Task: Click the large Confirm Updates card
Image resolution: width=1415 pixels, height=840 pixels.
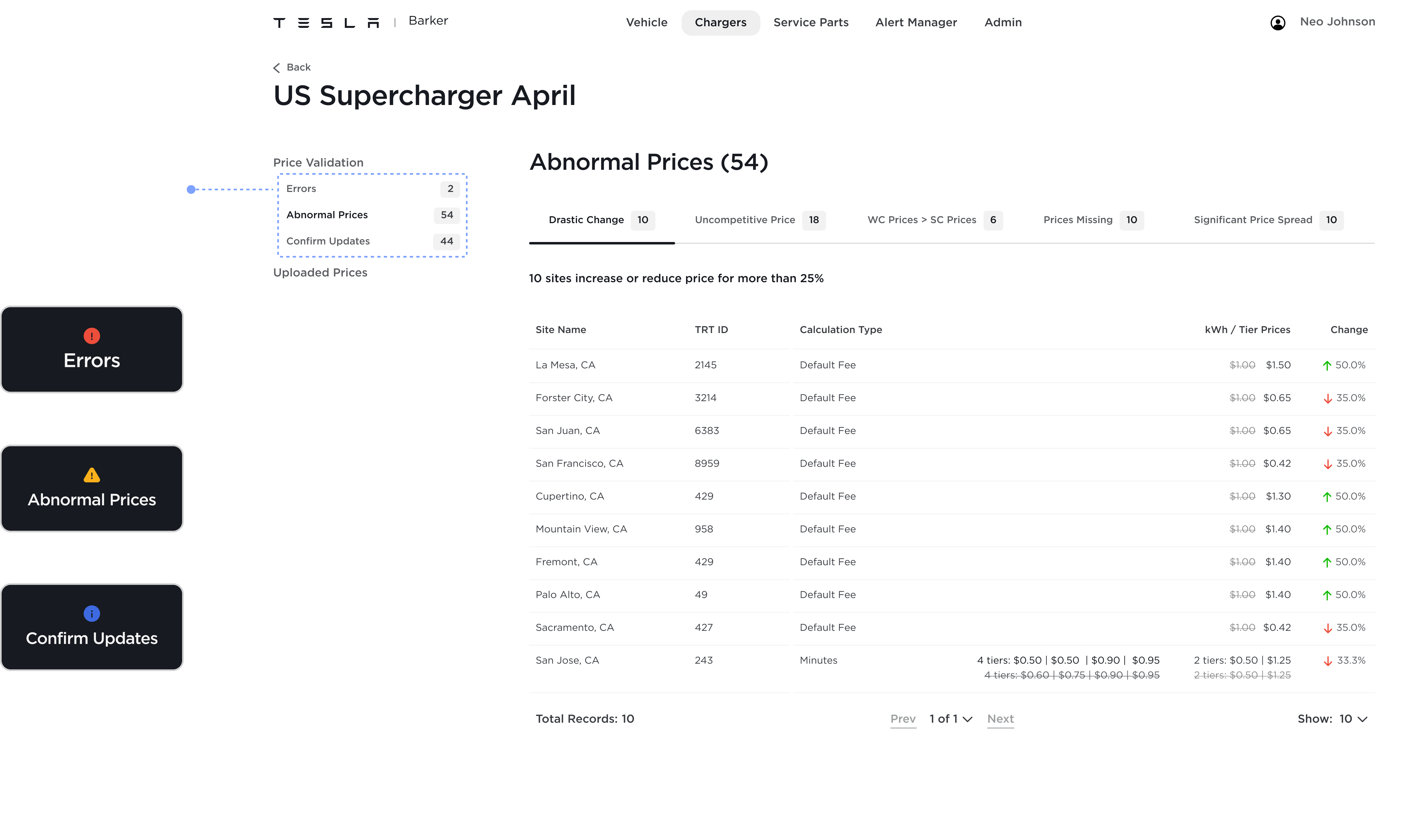Action: [x=92, y=627]
